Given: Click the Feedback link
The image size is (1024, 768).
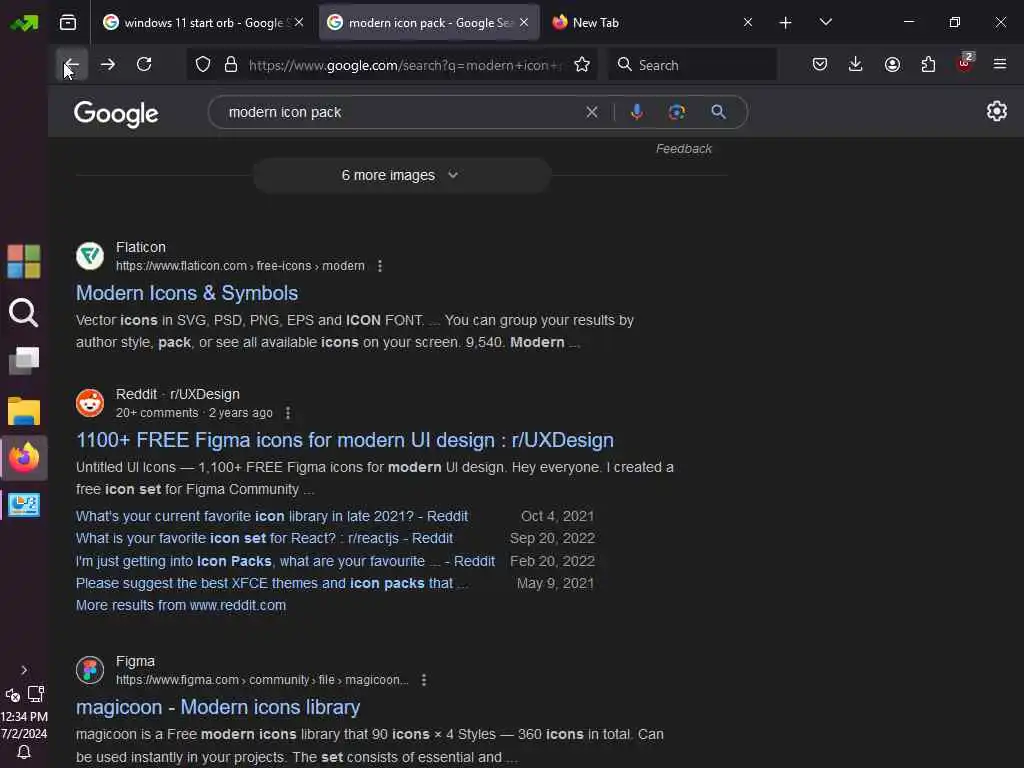Looking at the screenshot, I should pyautogui.click(x=683, y=149).
